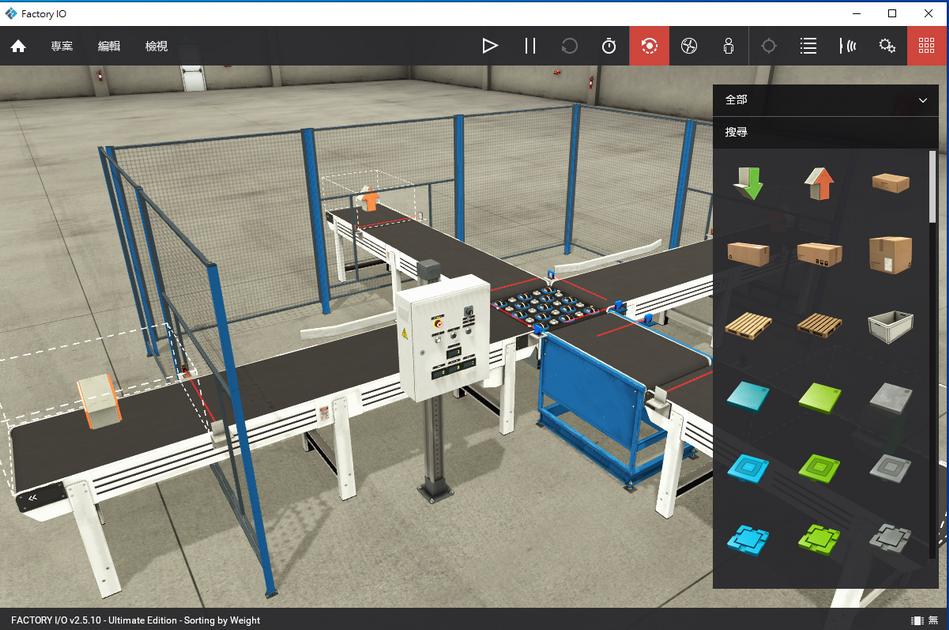Start simulation with the Play button
Screen dimensions: 949x630
490,46
